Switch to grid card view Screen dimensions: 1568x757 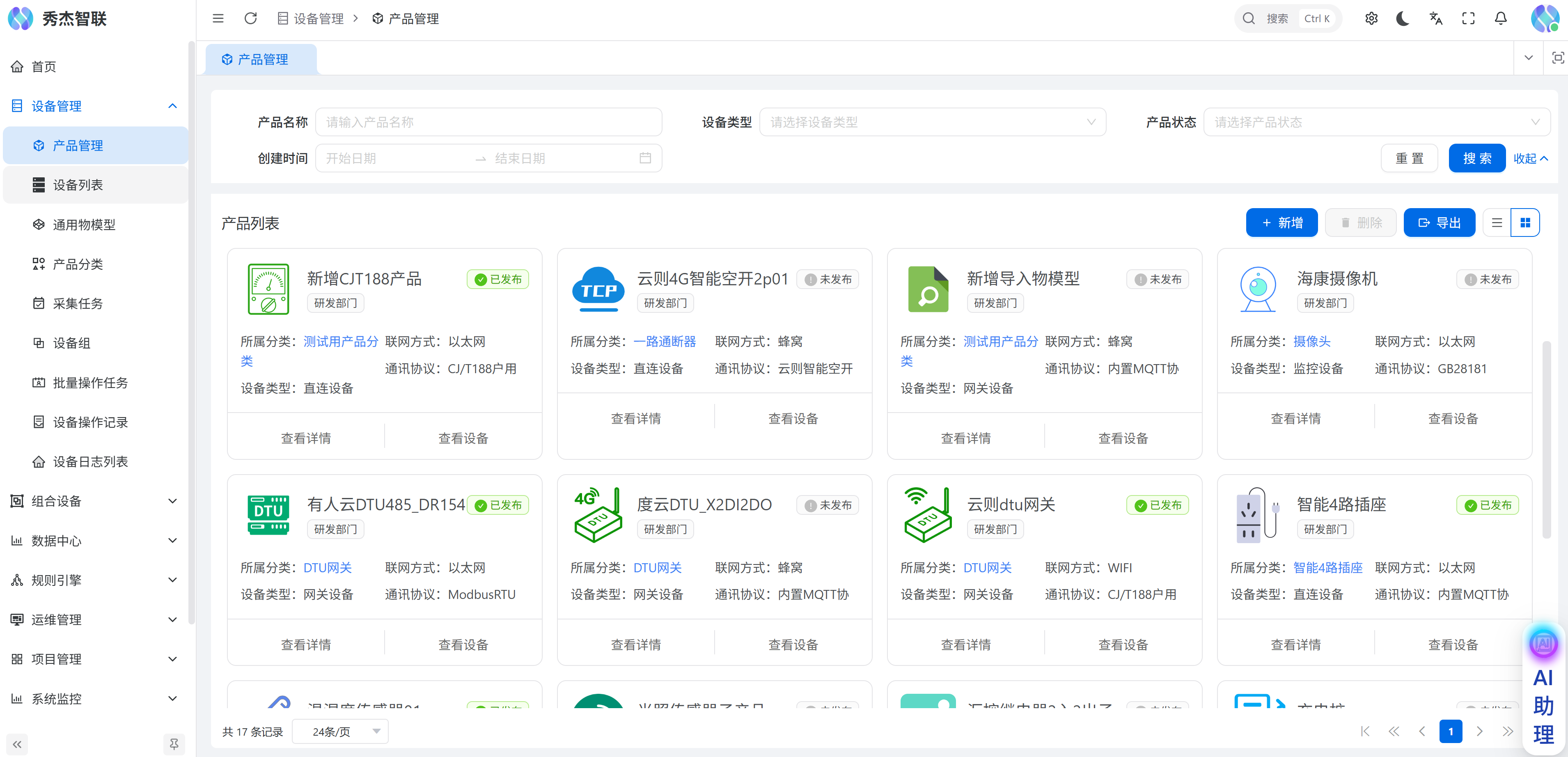point(1525,223)
